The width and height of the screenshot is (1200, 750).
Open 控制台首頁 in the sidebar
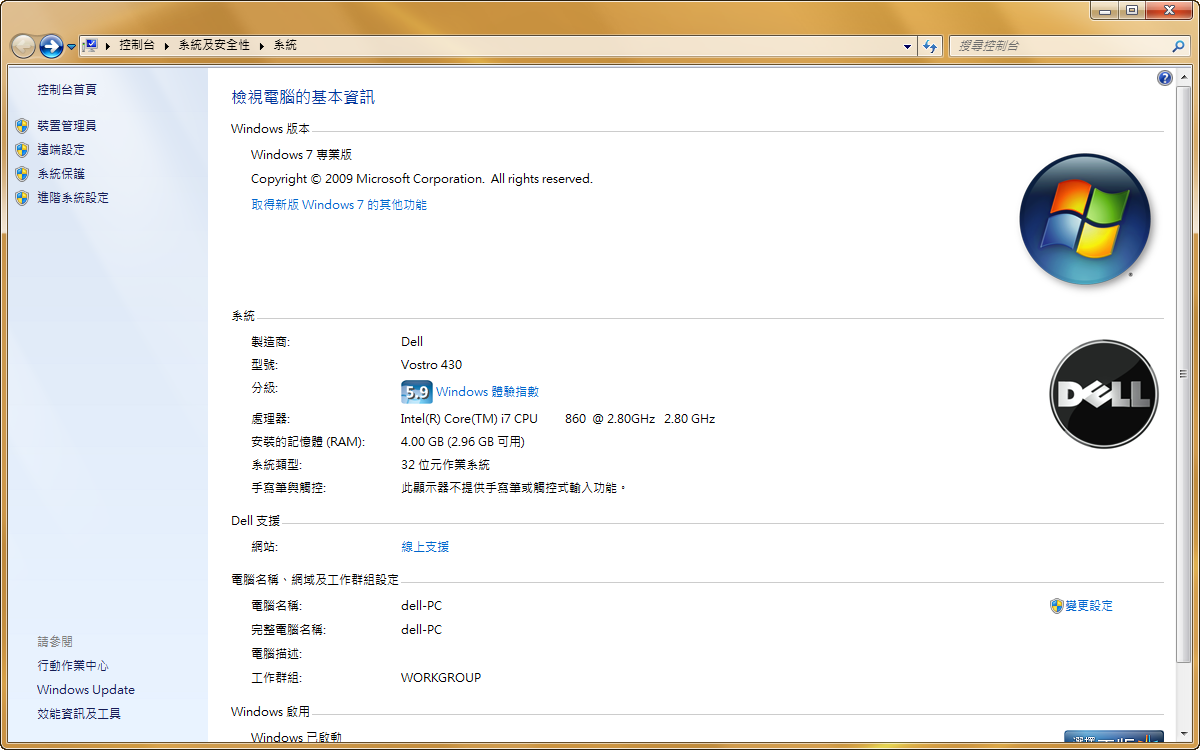(x=67, y=90)
